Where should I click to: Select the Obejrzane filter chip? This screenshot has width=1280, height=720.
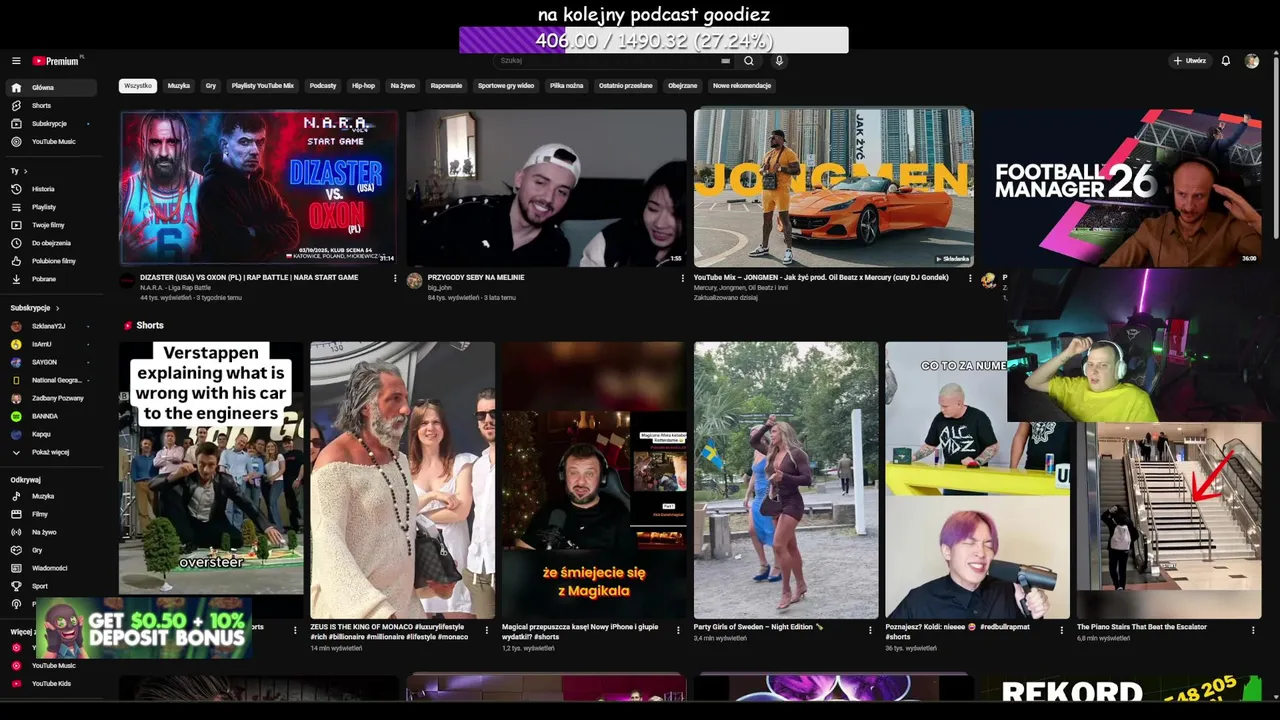pos(683,86)
